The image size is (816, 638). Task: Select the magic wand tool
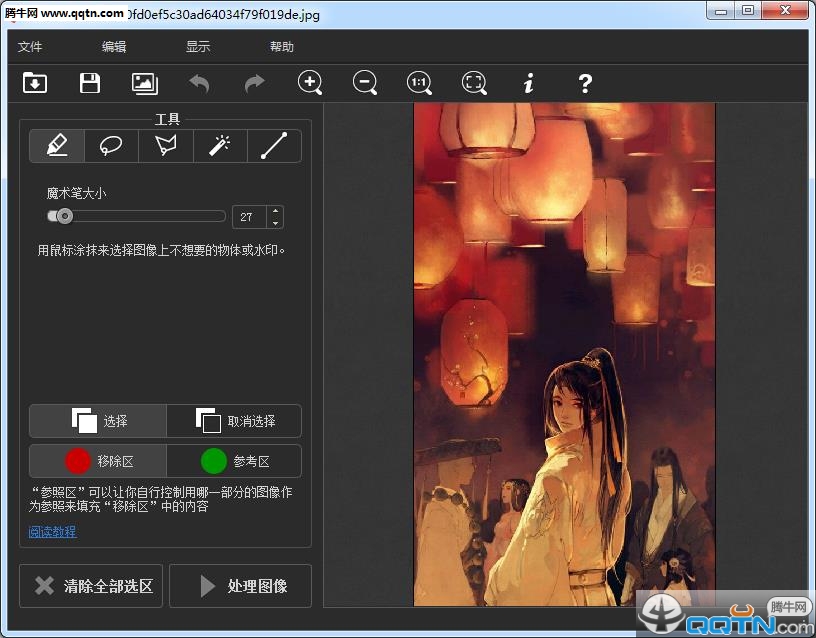[x=220, y=146]
